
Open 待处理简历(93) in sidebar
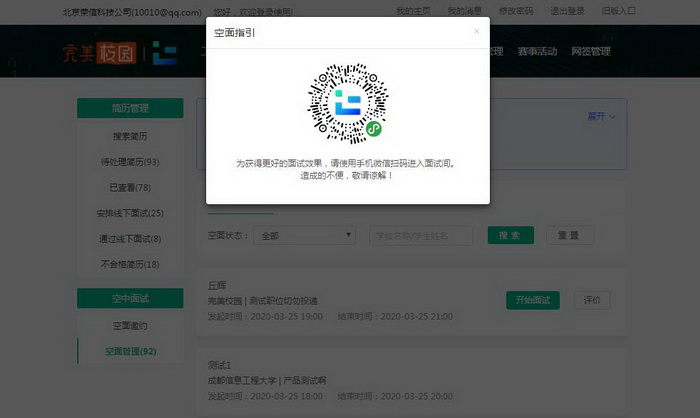pos(130,162)
